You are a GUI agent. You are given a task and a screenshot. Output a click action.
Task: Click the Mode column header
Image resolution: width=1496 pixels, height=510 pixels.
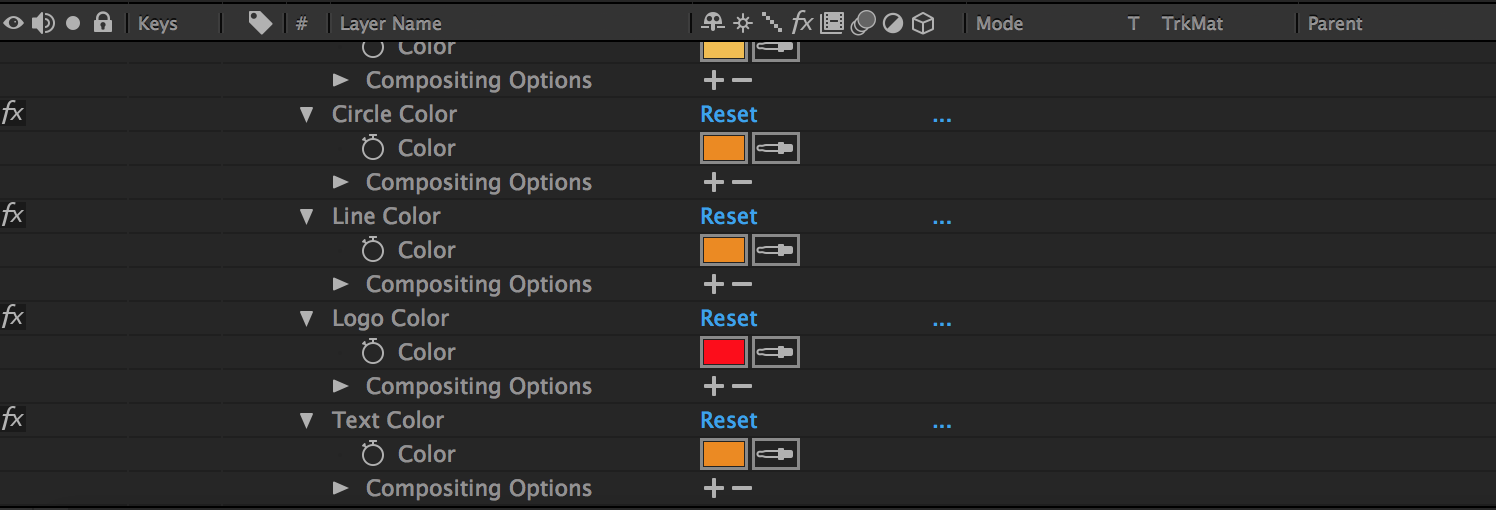tap(999, 23)
